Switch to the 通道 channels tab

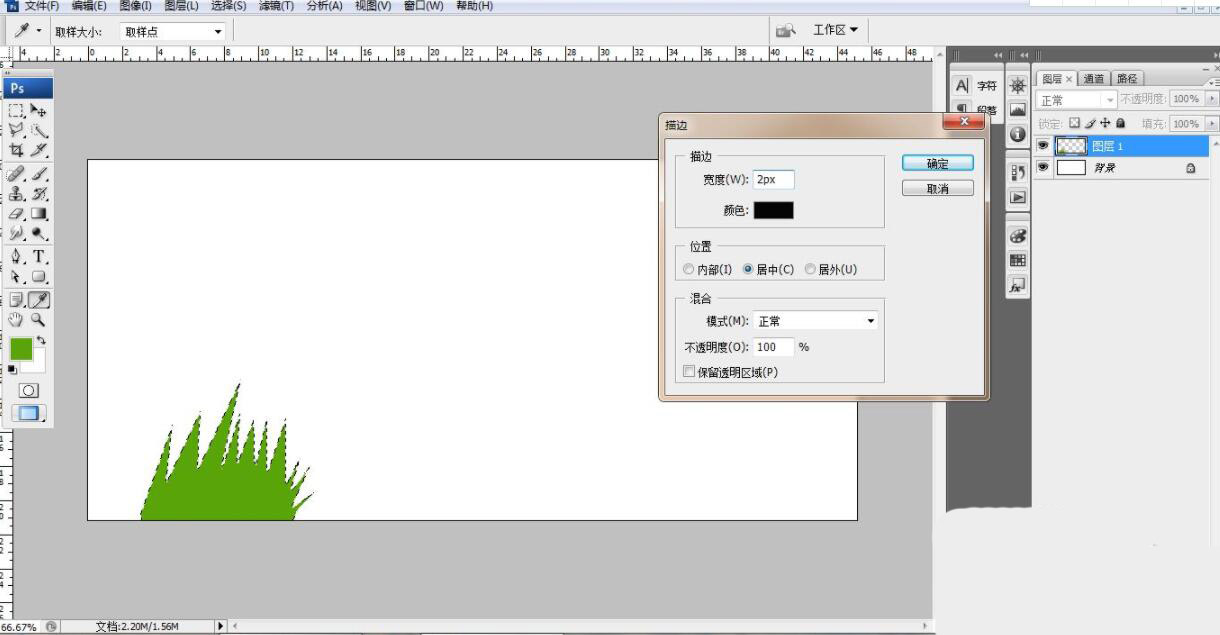[x=1094, y=77]
